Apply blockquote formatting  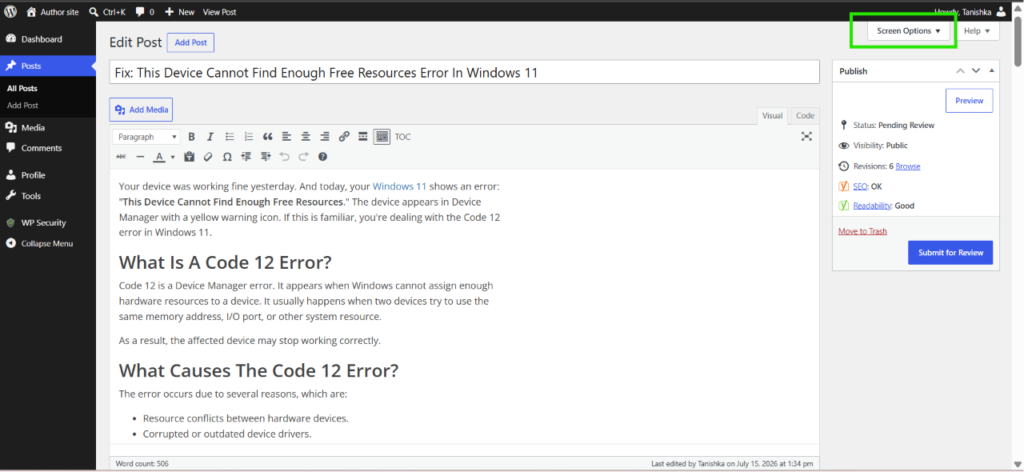[267, 136]
